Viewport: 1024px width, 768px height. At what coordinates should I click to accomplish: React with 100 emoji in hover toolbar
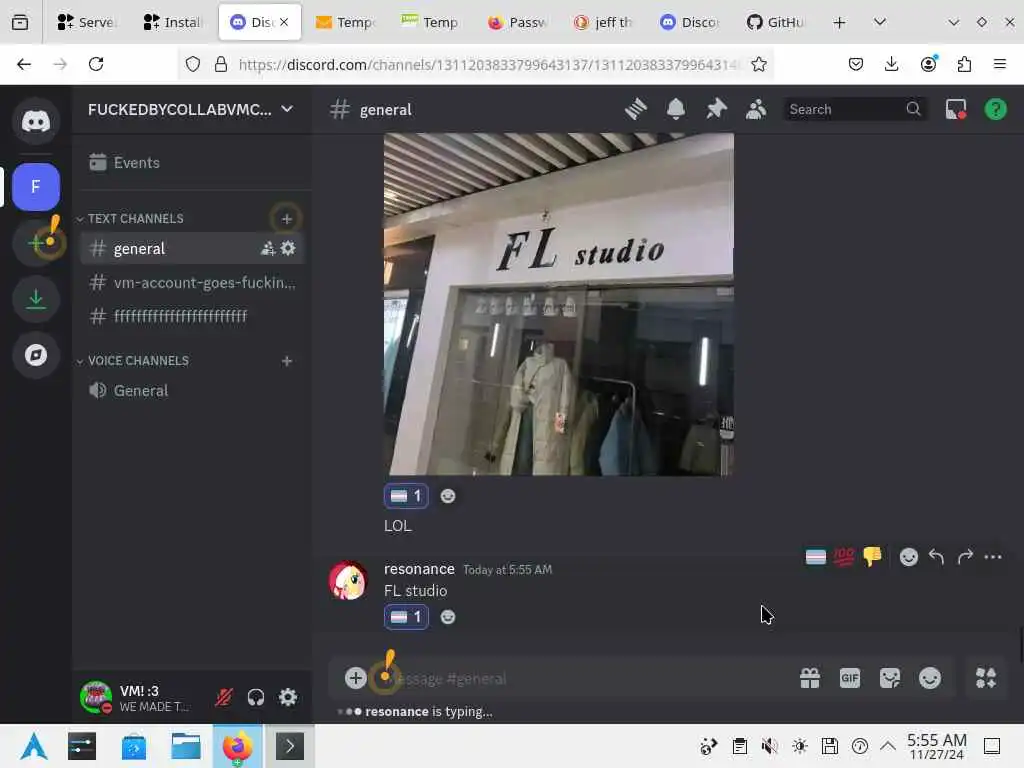point(844,557)
